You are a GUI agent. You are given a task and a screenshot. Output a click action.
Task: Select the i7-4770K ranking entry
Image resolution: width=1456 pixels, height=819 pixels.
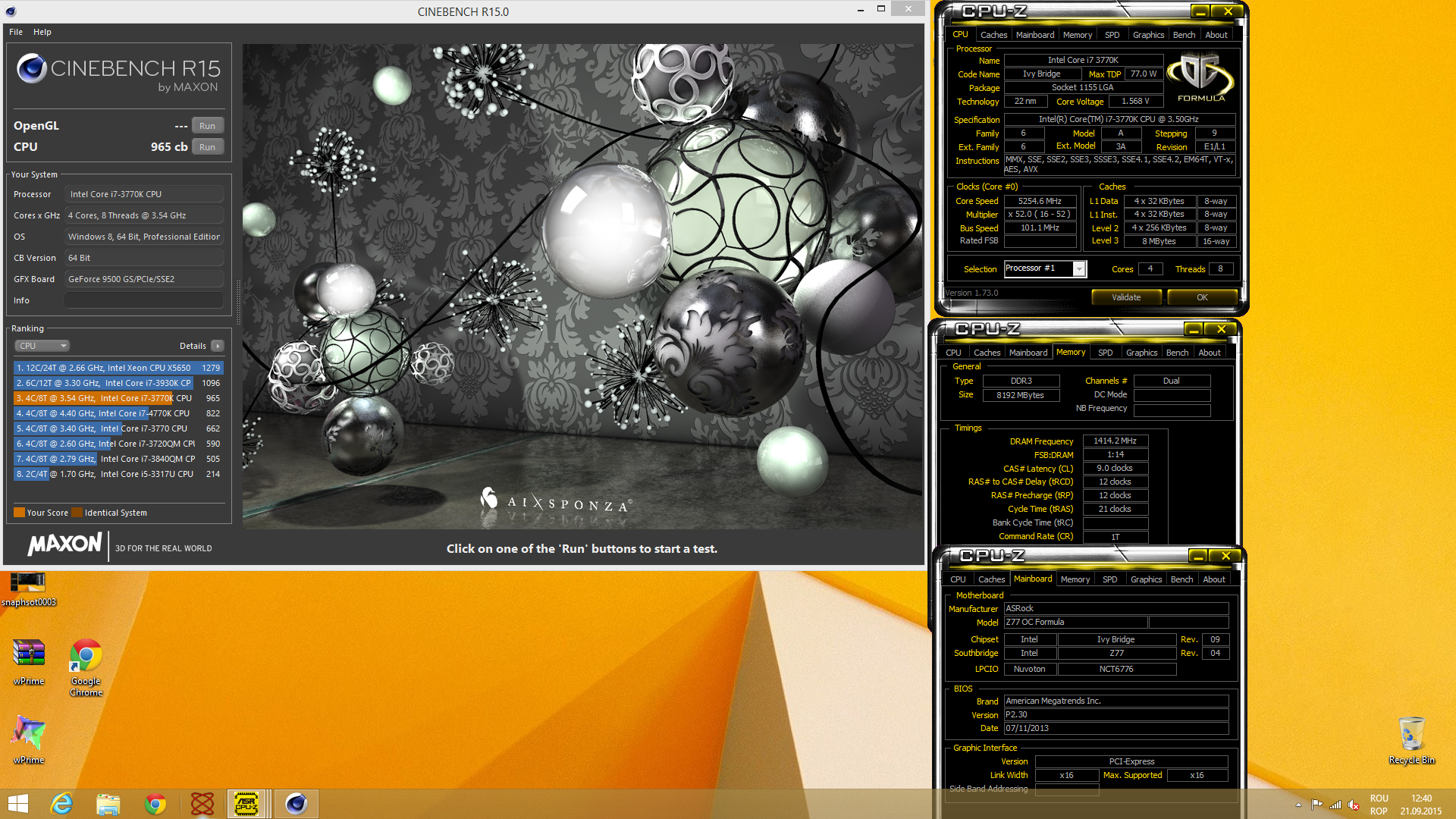118,413
